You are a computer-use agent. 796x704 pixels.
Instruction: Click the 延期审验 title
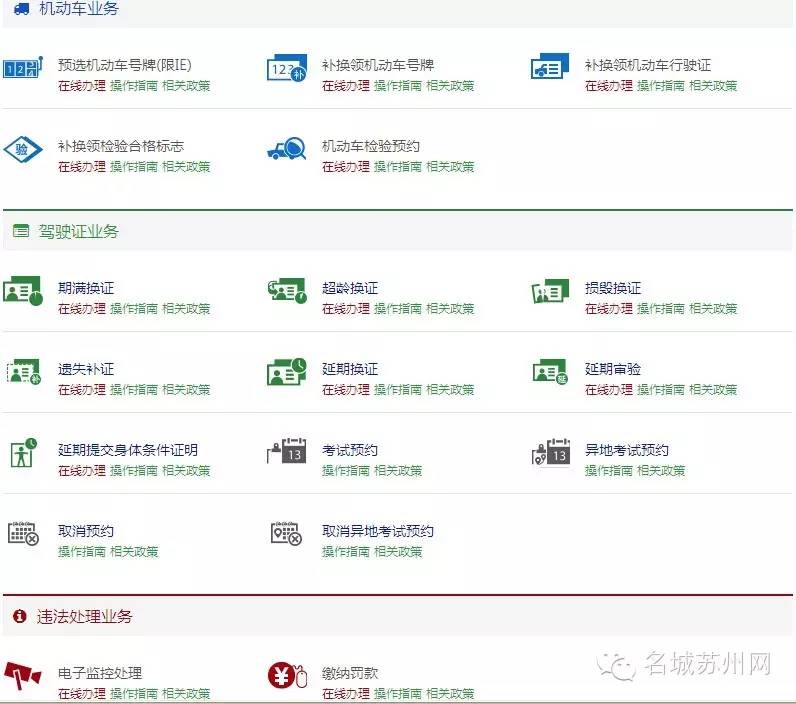(x=613, y=369)
